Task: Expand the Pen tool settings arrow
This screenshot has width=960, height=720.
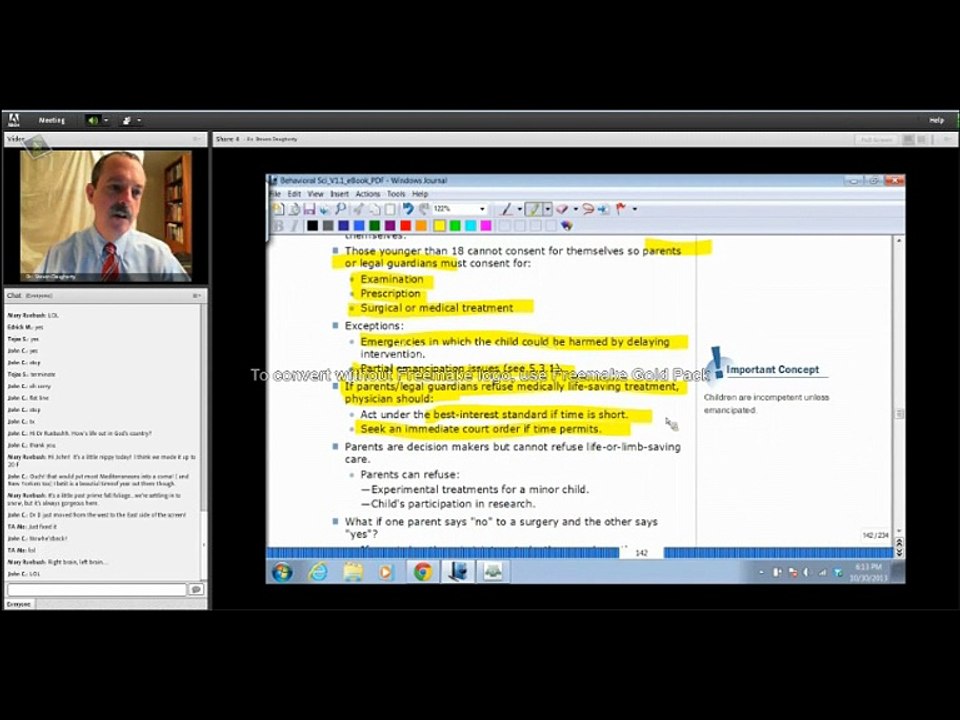Action: tap(520, 209)
